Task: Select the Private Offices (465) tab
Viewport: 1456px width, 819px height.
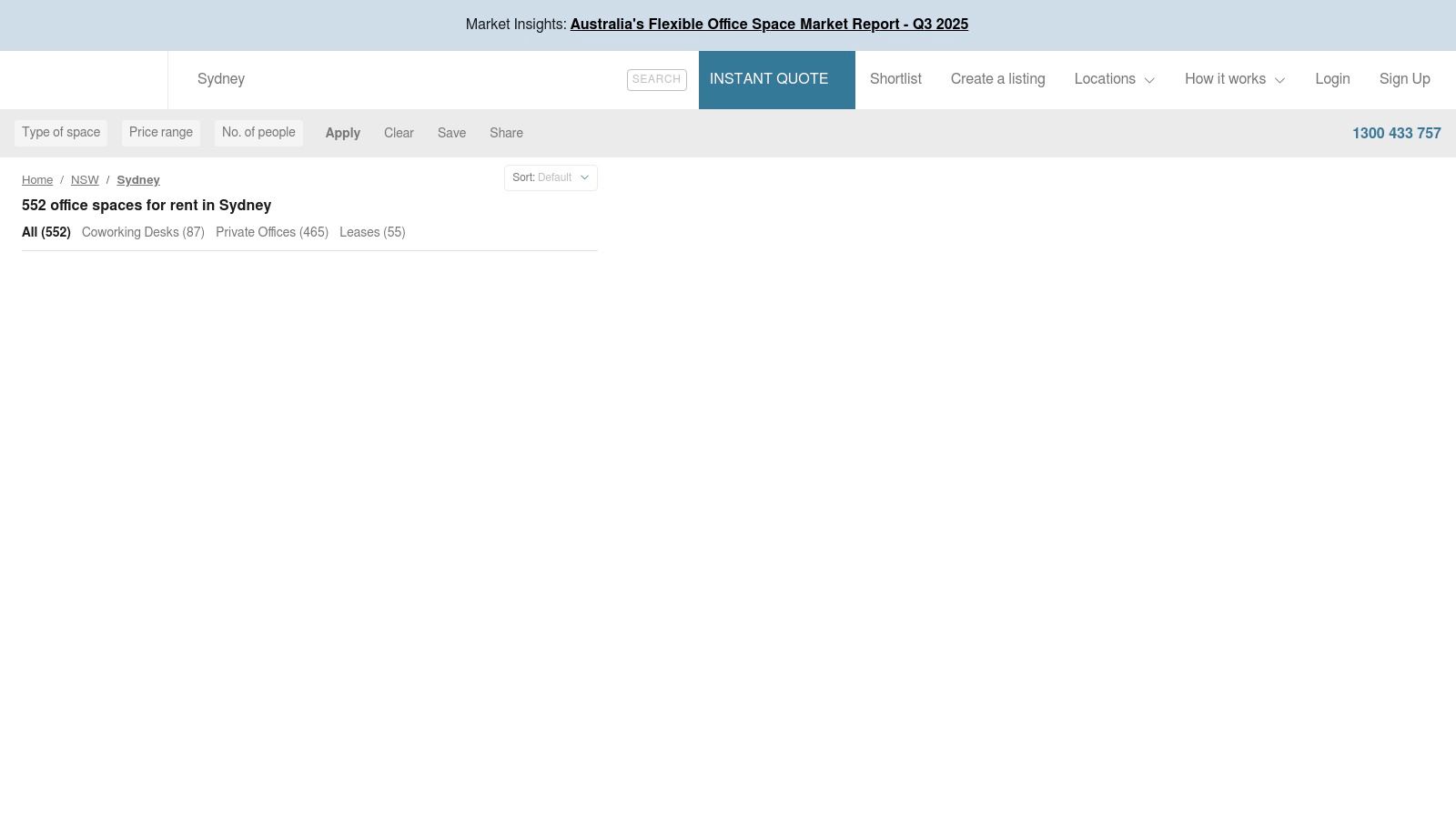Action: pos(272,232)
